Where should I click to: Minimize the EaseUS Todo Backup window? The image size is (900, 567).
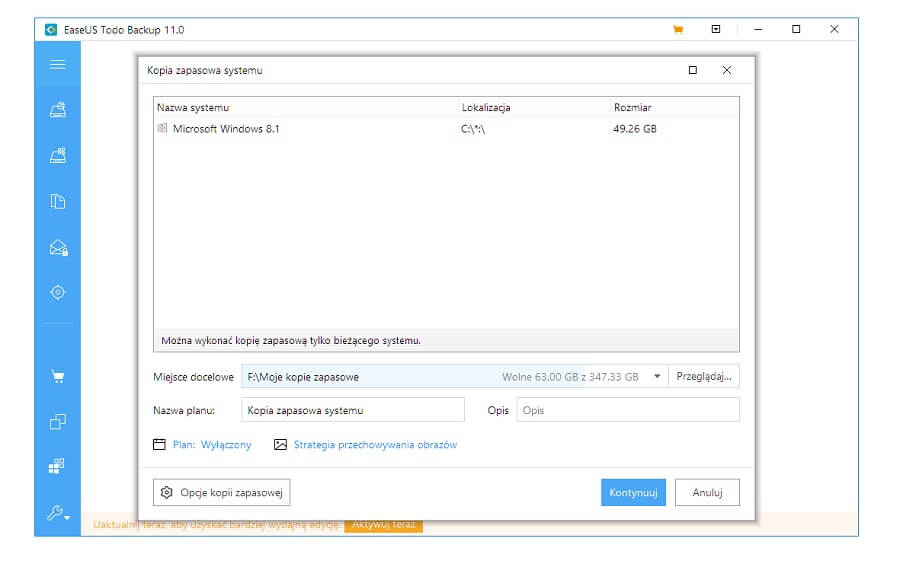click(x=758, y=29)
